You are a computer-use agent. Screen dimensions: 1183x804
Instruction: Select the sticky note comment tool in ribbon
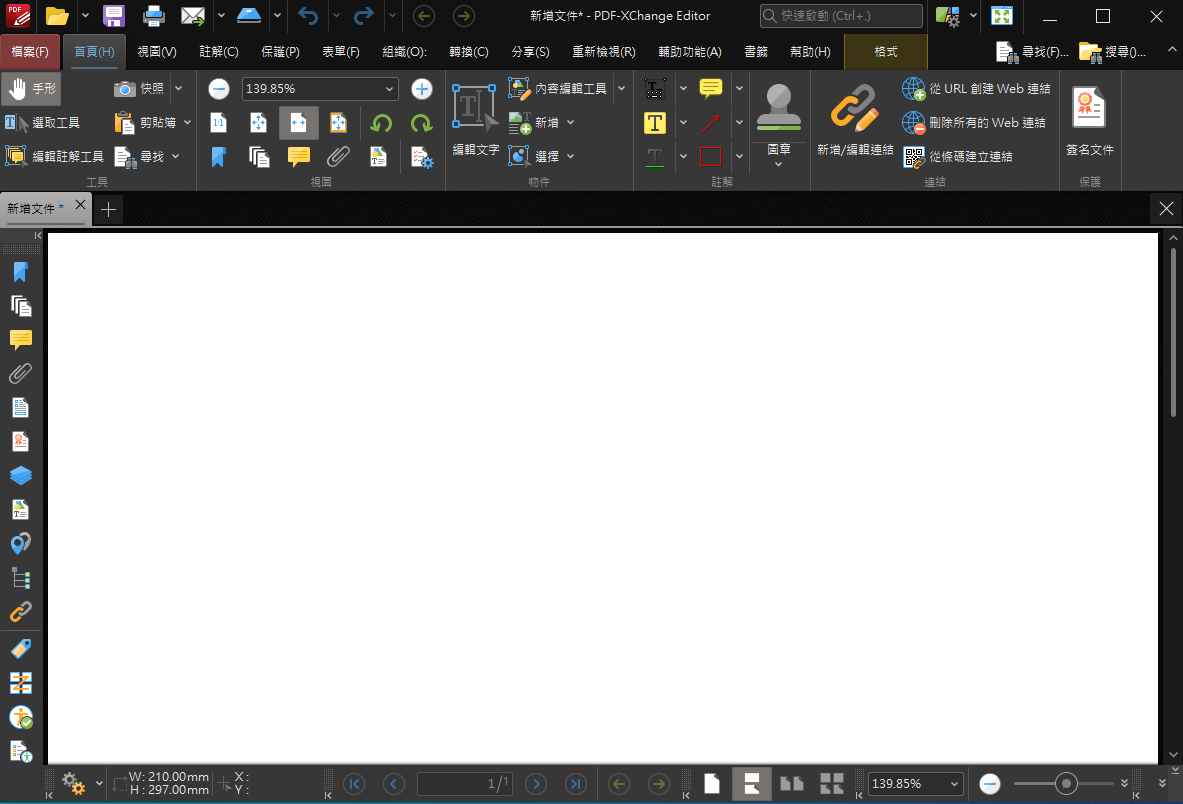pos(711,89)
